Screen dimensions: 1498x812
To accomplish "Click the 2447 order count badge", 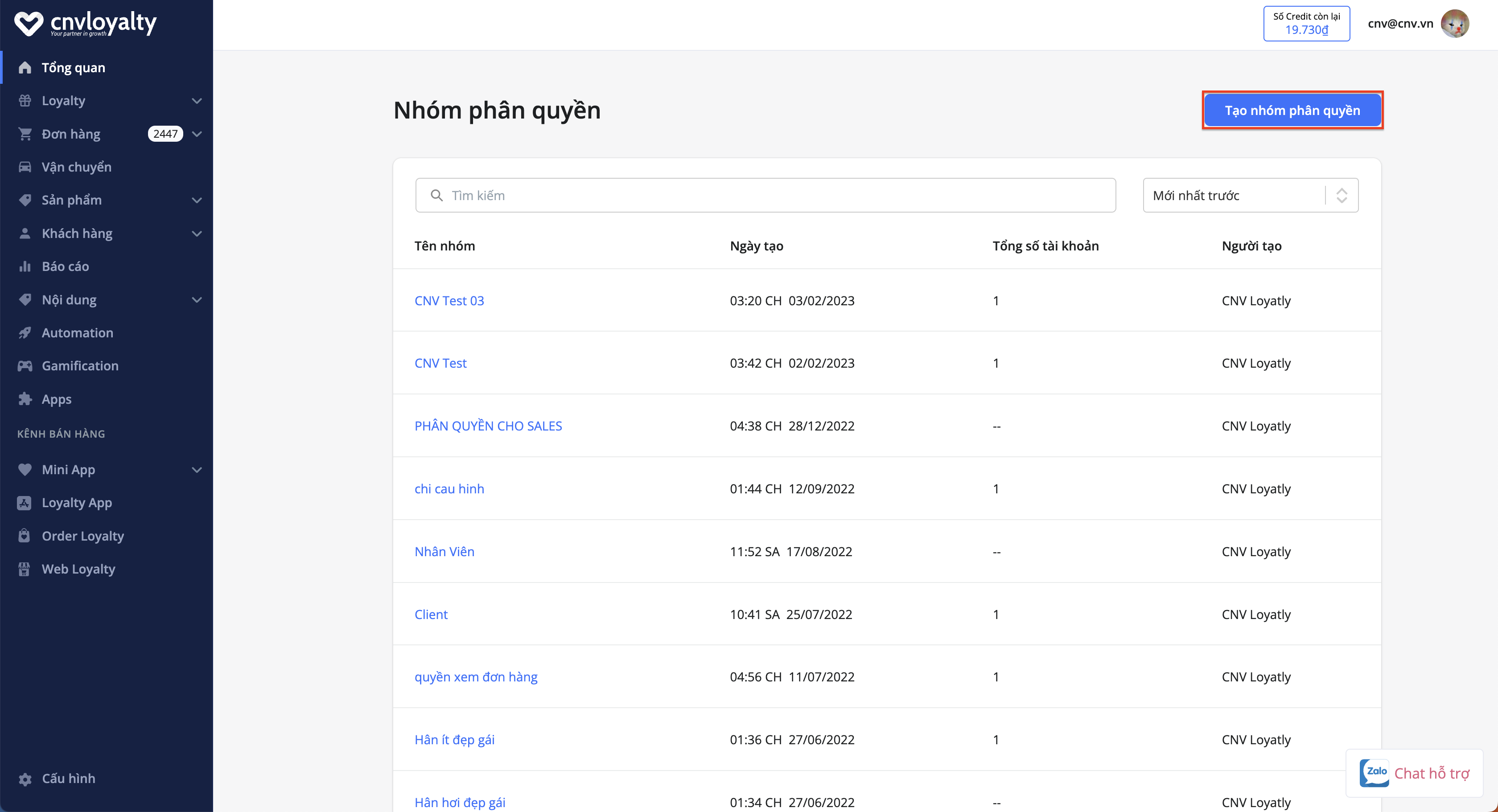I will coord(165,134).
